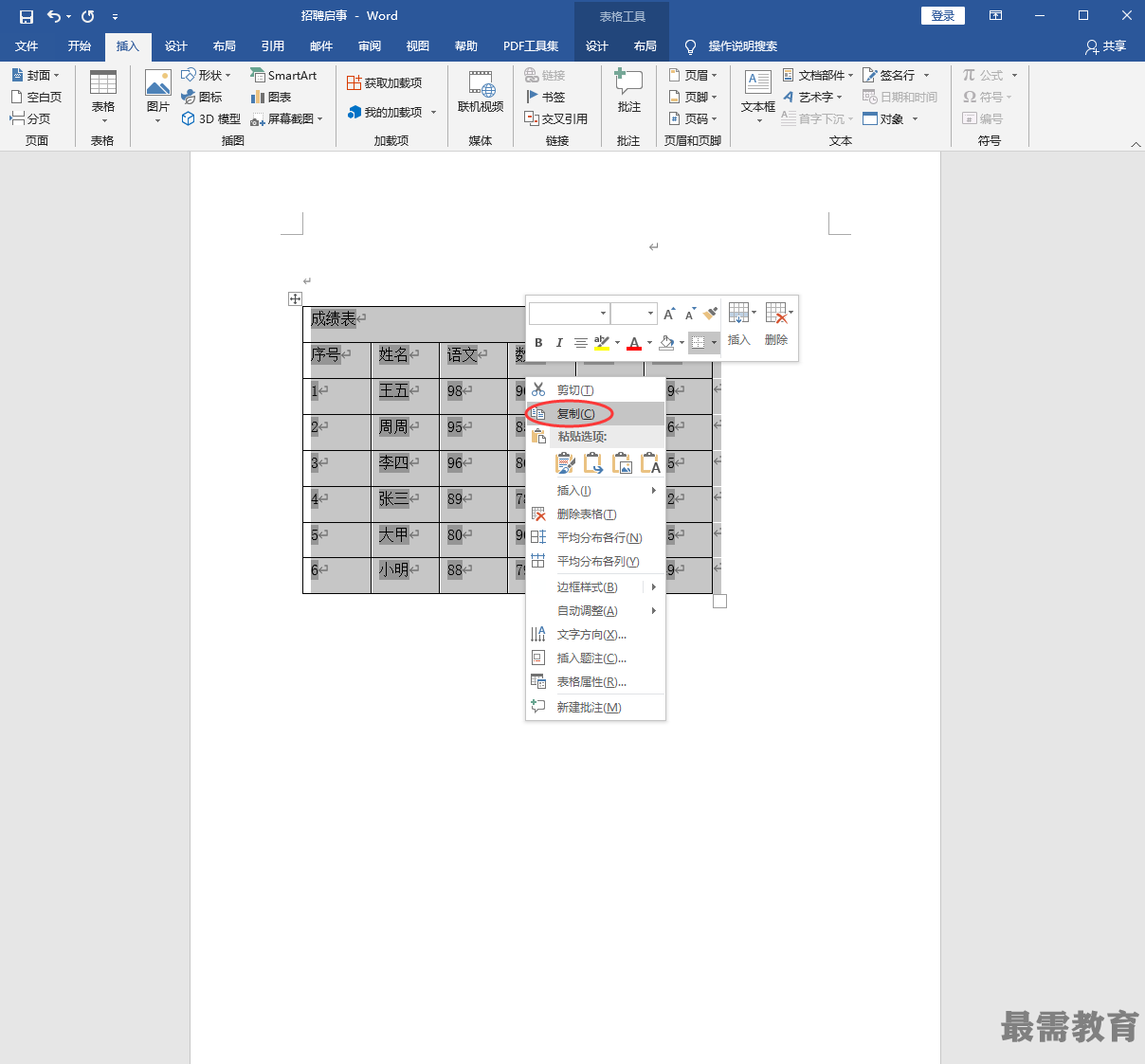
Task: Collapse the ribbon with the arrow
Action: coord(1136,144)
